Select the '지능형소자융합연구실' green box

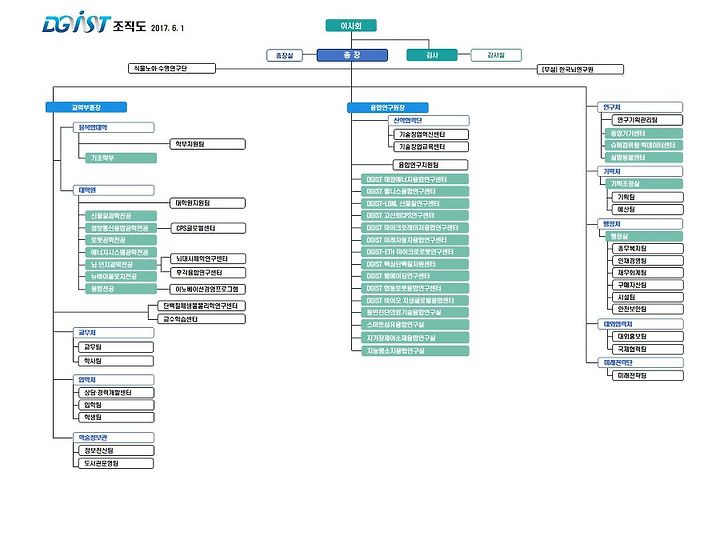[x=415, y=351]
